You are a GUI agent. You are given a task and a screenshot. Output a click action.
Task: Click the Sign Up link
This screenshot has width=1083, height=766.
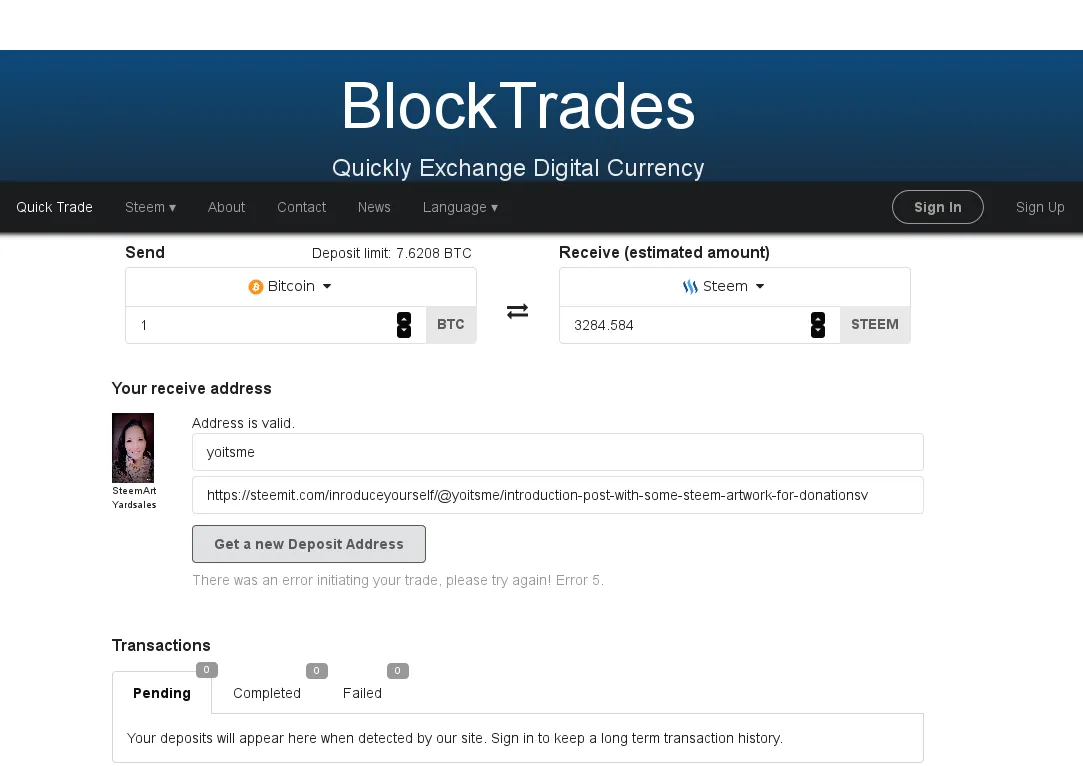tap(1039, 207)
